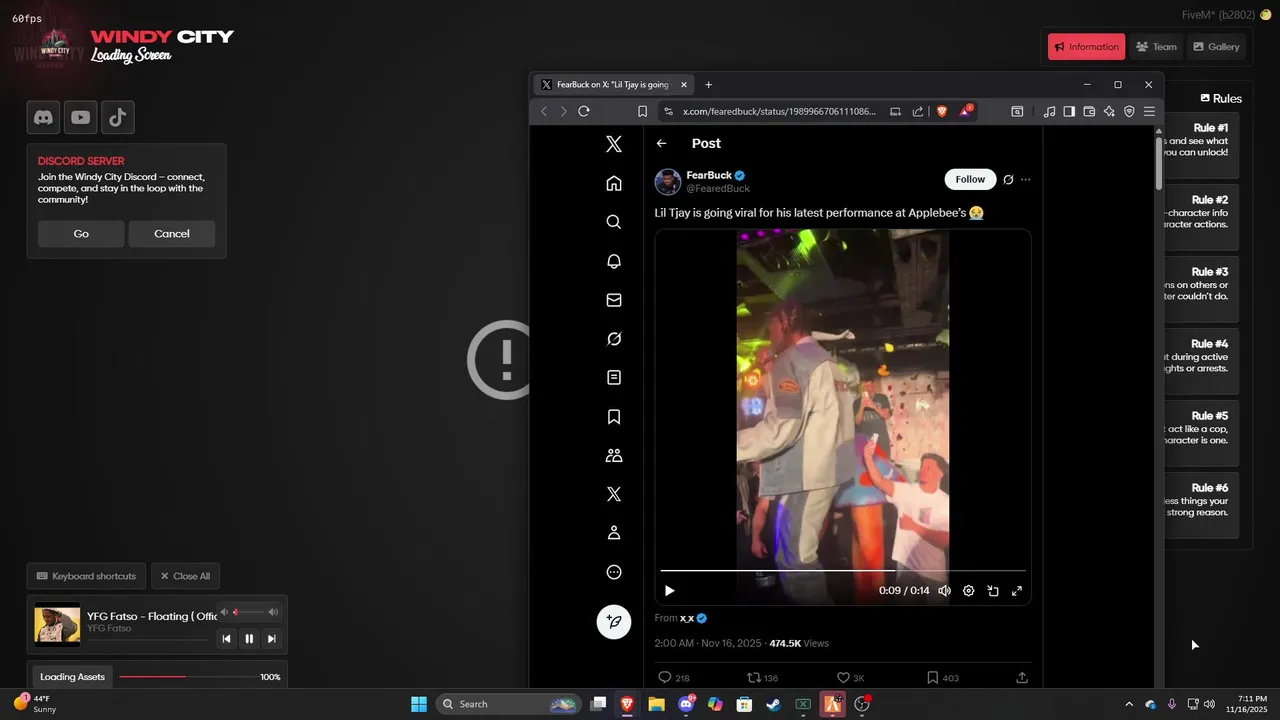Open a new browser tab
Image resolution: width=1280 pixels, height=720 pixels.
point(708,85)
